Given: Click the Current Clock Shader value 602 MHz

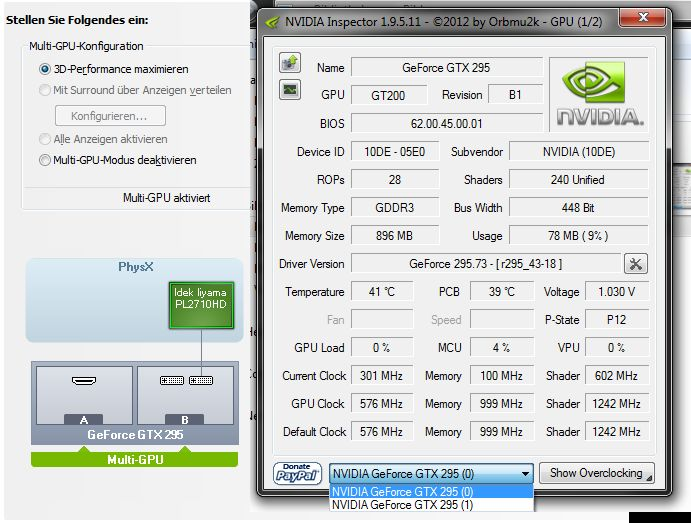Looking at the screenshot, I should pyautogui.click(x=616, y=376).
